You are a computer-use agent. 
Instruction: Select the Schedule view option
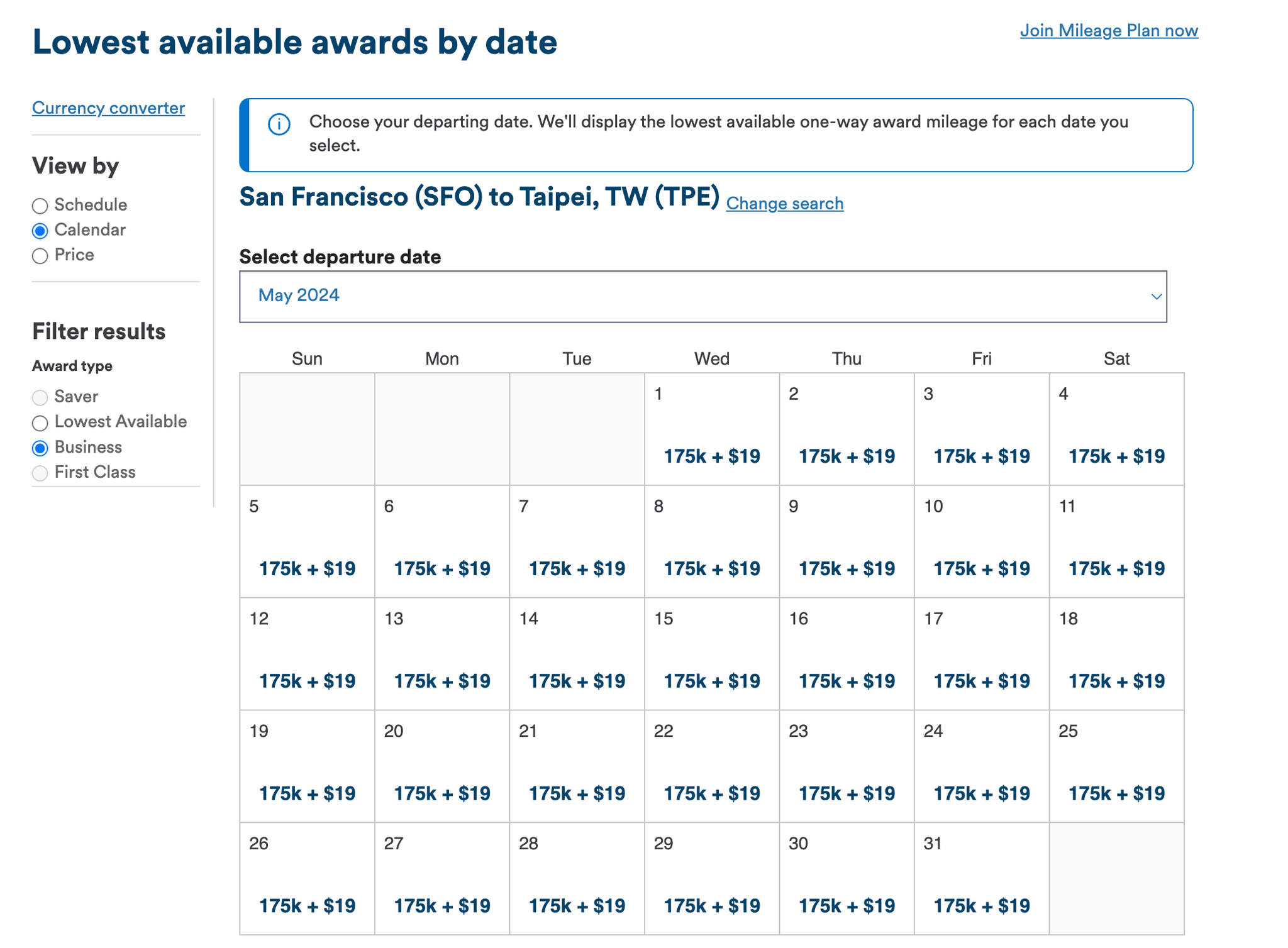pos(40,205)
